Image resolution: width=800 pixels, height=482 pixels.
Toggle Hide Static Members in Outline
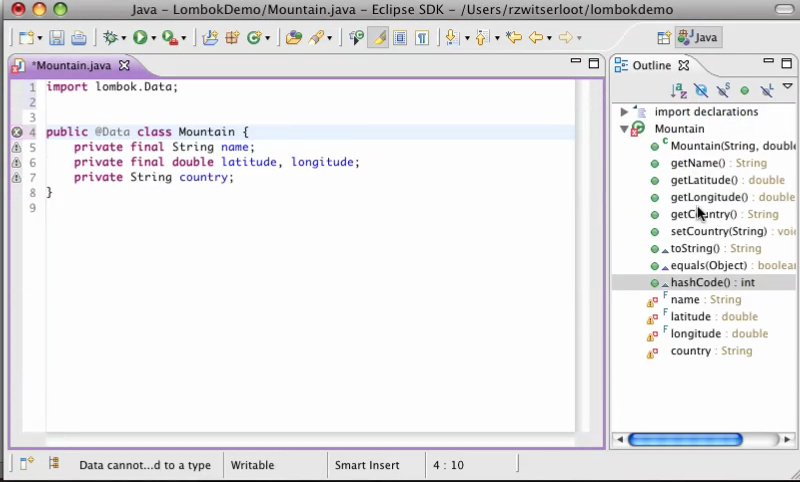click(x=723, y=91)
